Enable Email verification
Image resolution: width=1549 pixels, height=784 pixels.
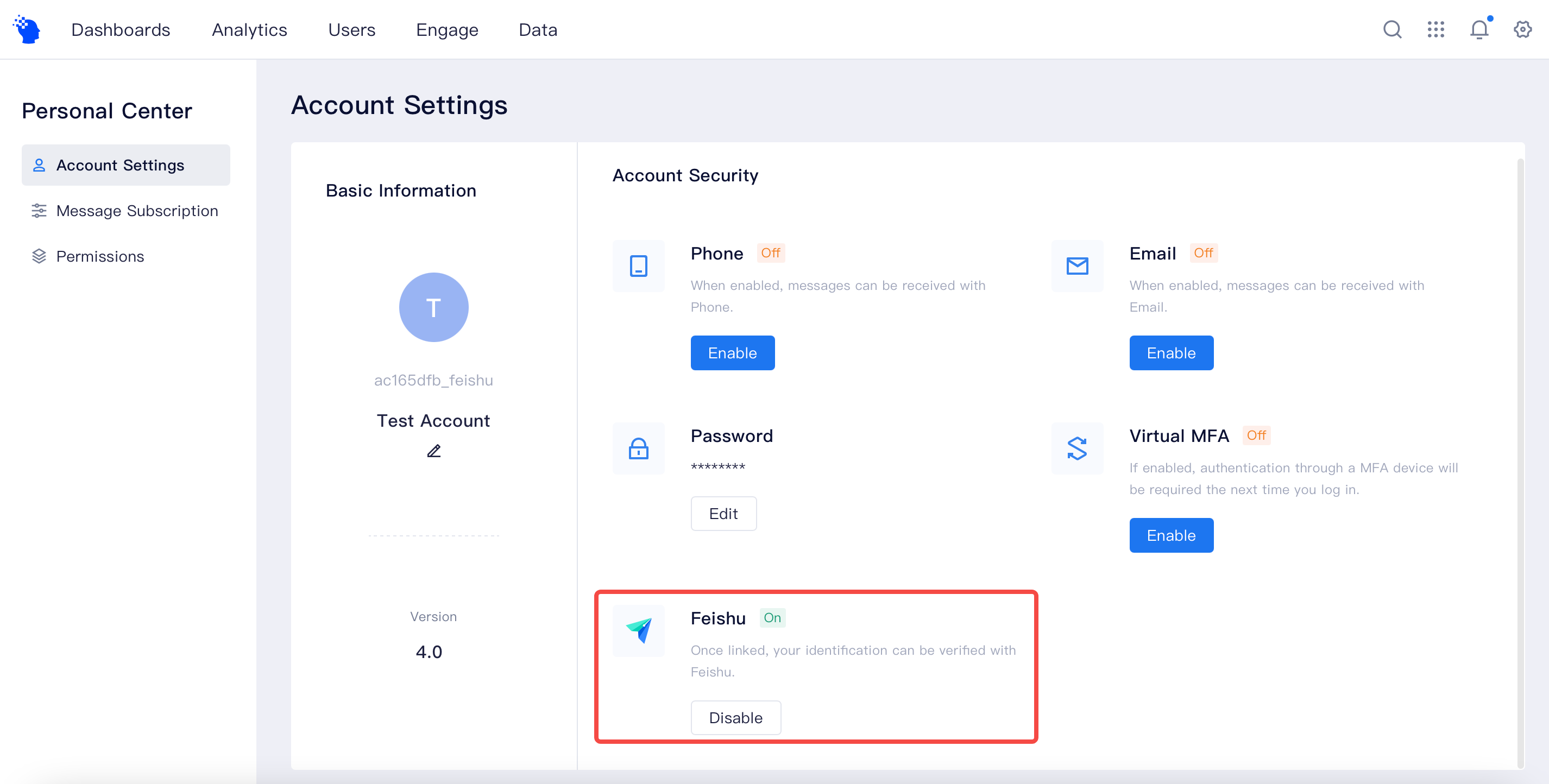[x=1172, y=353]
